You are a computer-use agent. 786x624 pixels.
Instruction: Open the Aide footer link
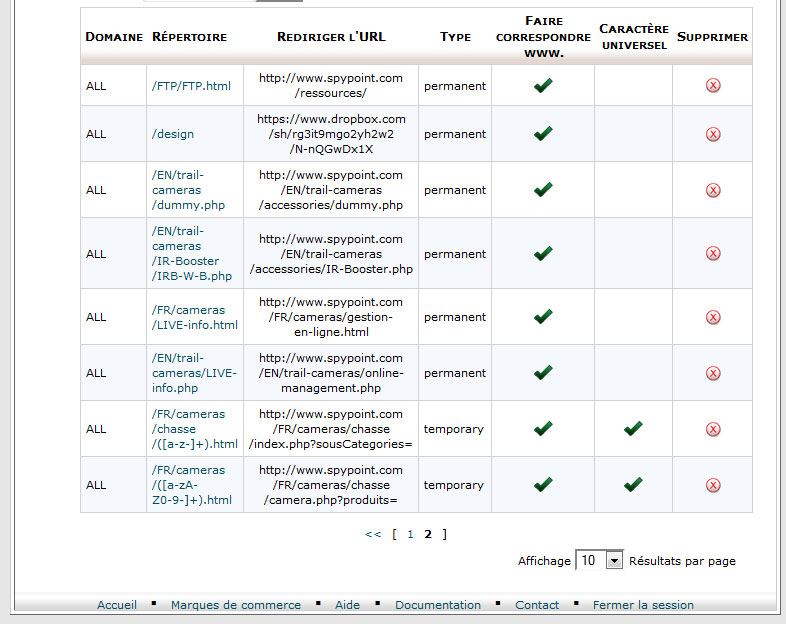347,605
